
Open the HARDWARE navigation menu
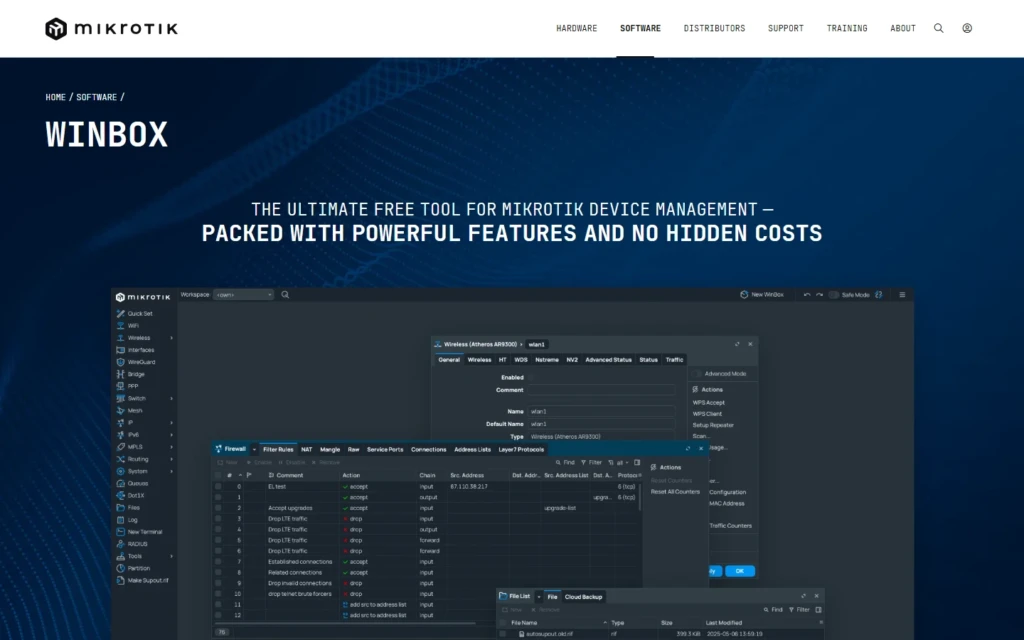pos(577,28)
